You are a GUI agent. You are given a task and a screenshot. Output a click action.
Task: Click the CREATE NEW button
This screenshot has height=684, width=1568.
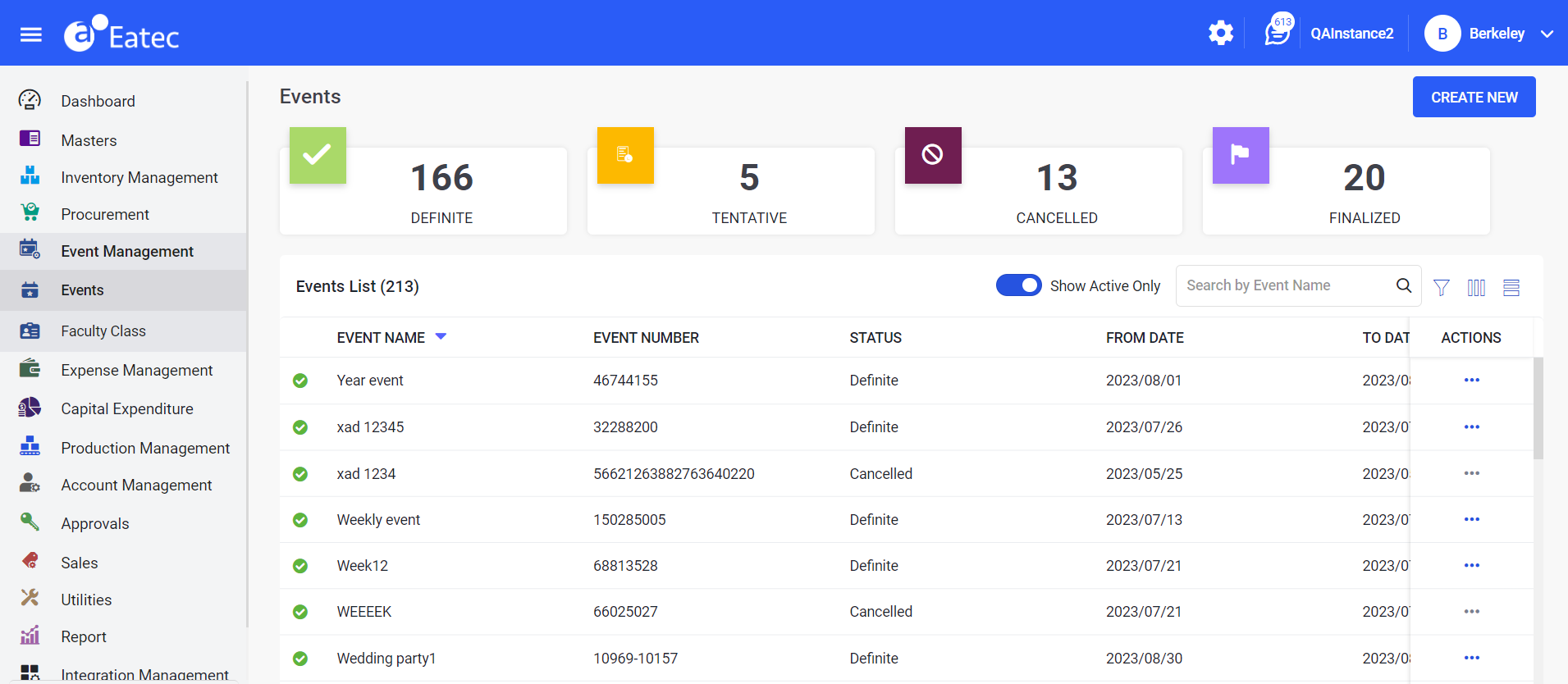coord(1474,97)
